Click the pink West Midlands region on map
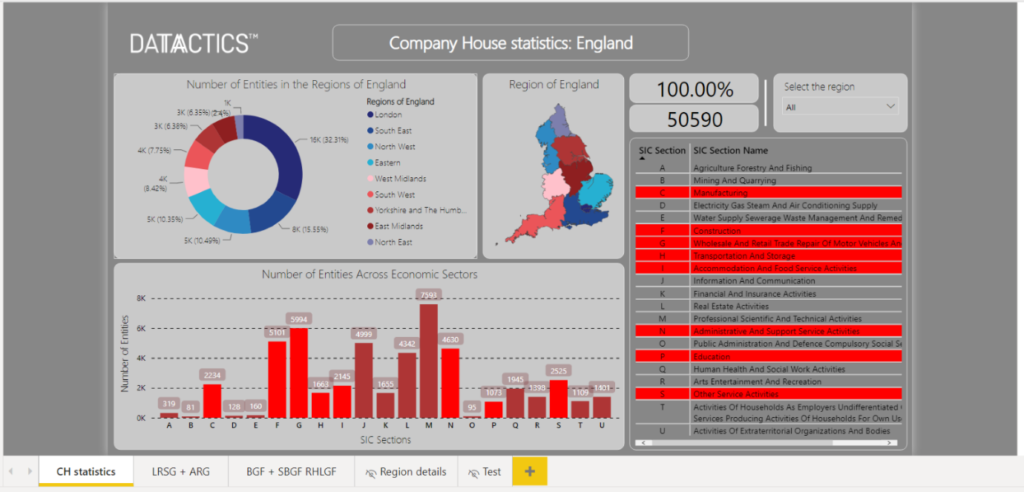The width and height of the screenshot is (1024, 492). point(552,186)
